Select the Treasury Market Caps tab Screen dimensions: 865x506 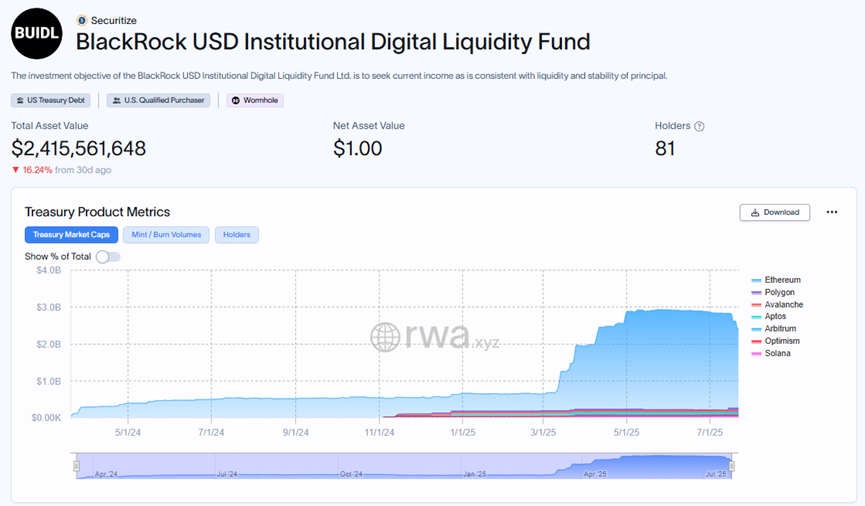[71, 235]
